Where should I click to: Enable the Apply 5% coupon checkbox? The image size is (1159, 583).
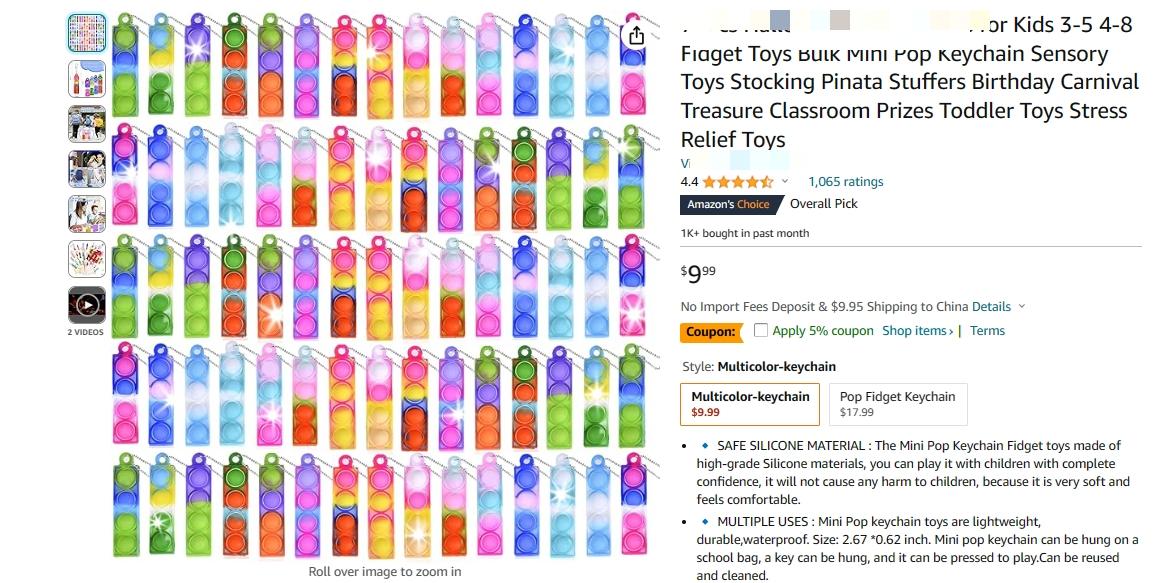[761, 330]
